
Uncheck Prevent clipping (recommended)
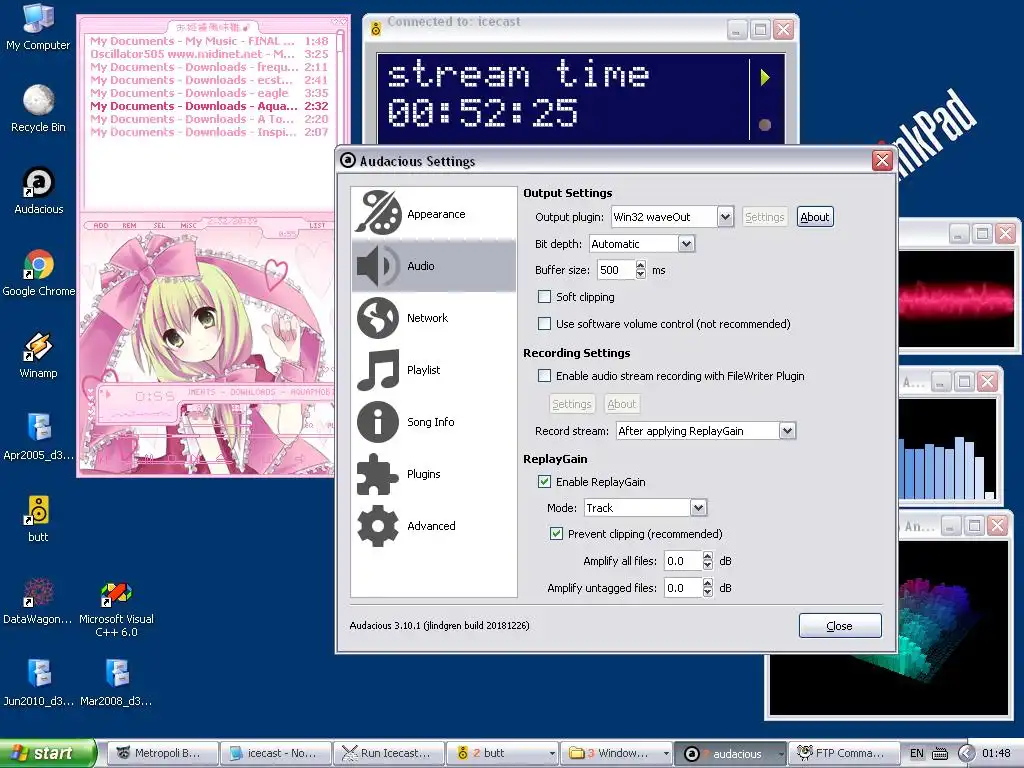click(556, 534)
